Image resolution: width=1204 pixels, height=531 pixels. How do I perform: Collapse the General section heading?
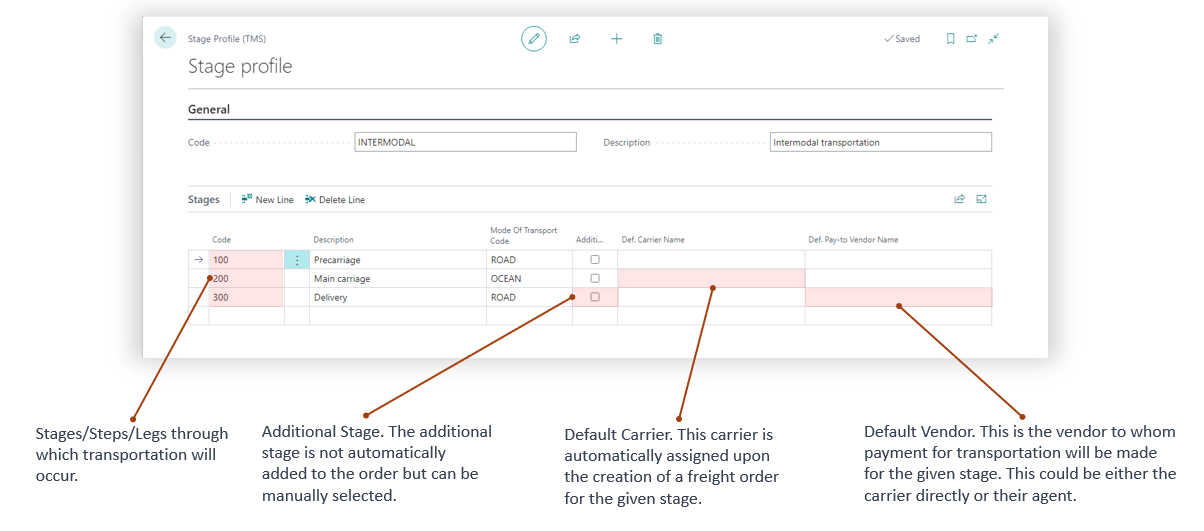pyautogui.click(x=209, y=110)
